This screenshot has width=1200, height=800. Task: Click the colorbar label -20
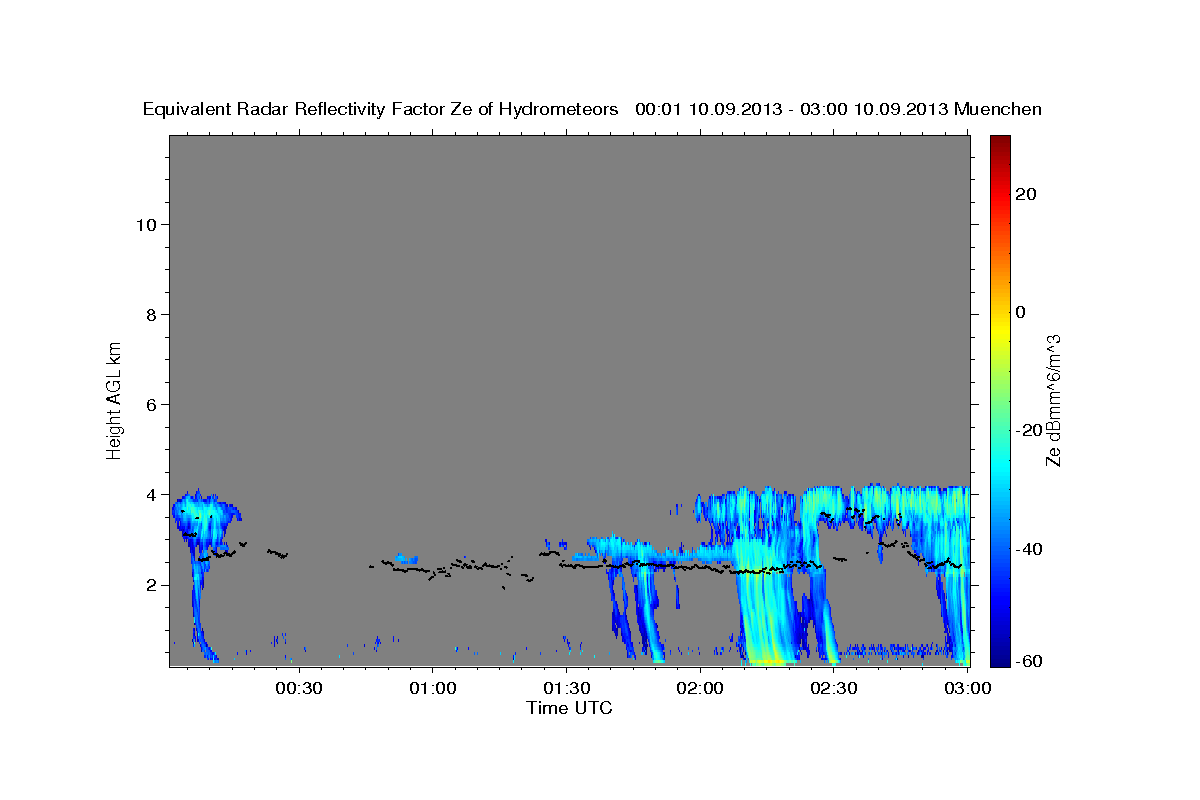pyautogui.click(x=1029, y=431)
